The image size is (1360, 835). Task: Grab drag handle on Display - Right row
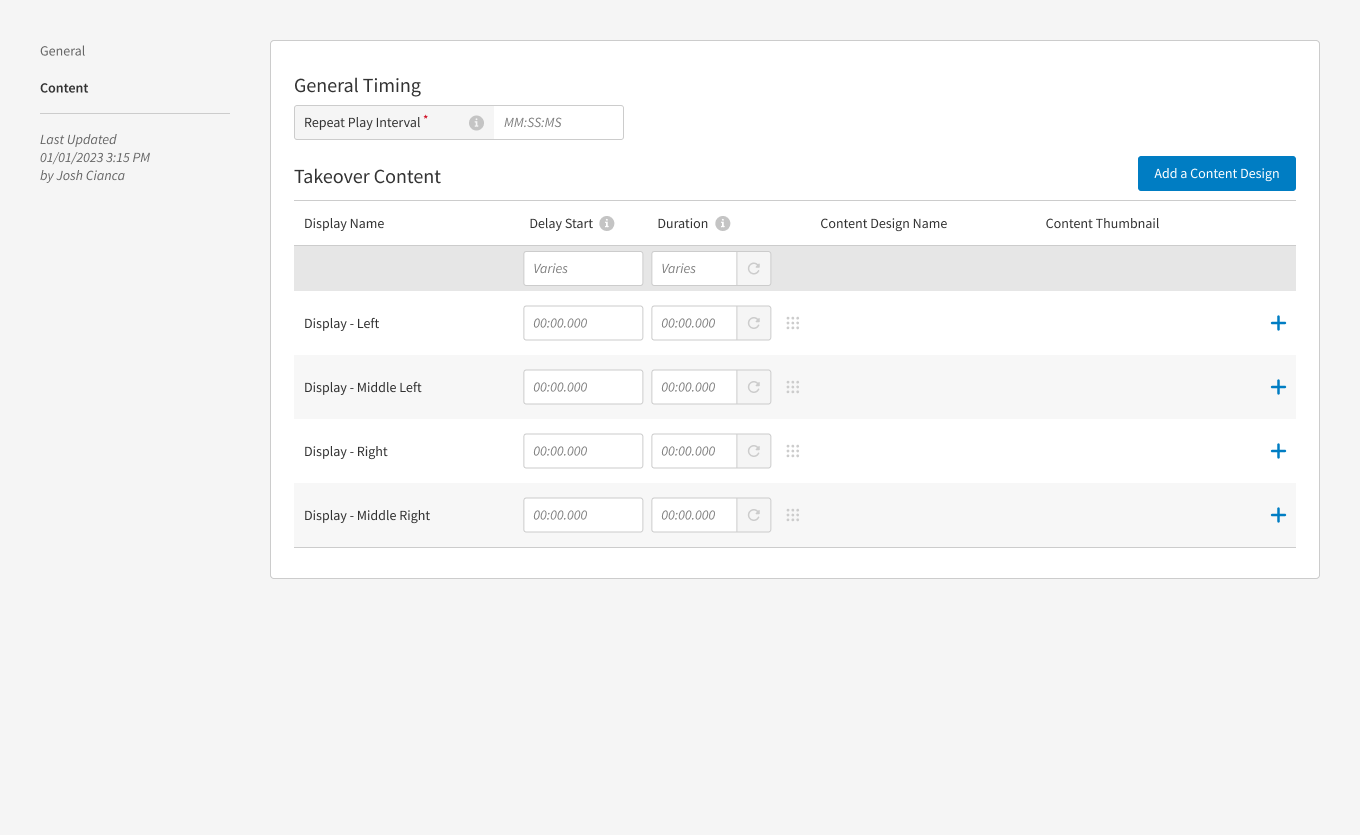(x=793, y=451)
